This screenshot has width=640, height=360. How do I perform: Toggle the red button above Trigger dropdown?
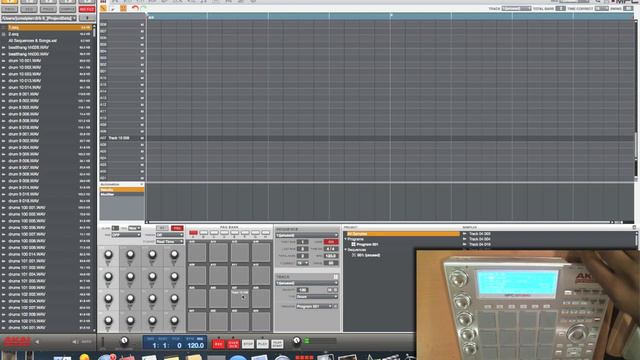coord(177,228)
